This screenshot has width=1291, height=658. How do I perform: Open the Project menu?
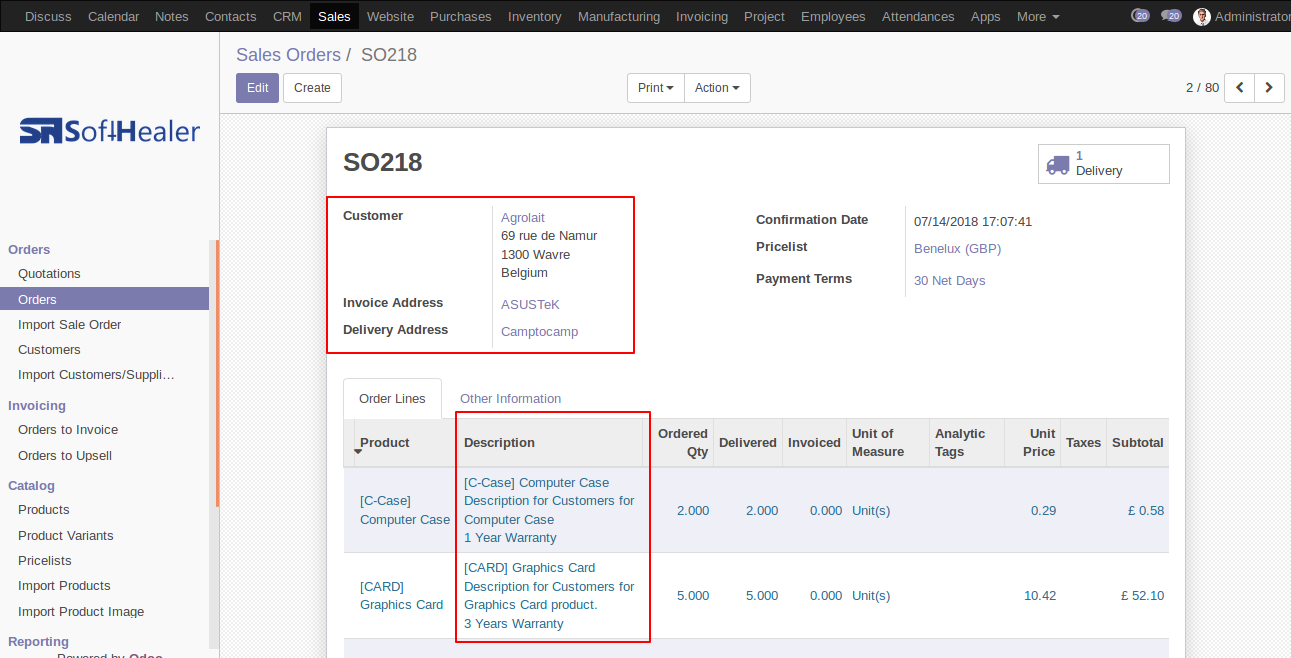pos(764,16)
